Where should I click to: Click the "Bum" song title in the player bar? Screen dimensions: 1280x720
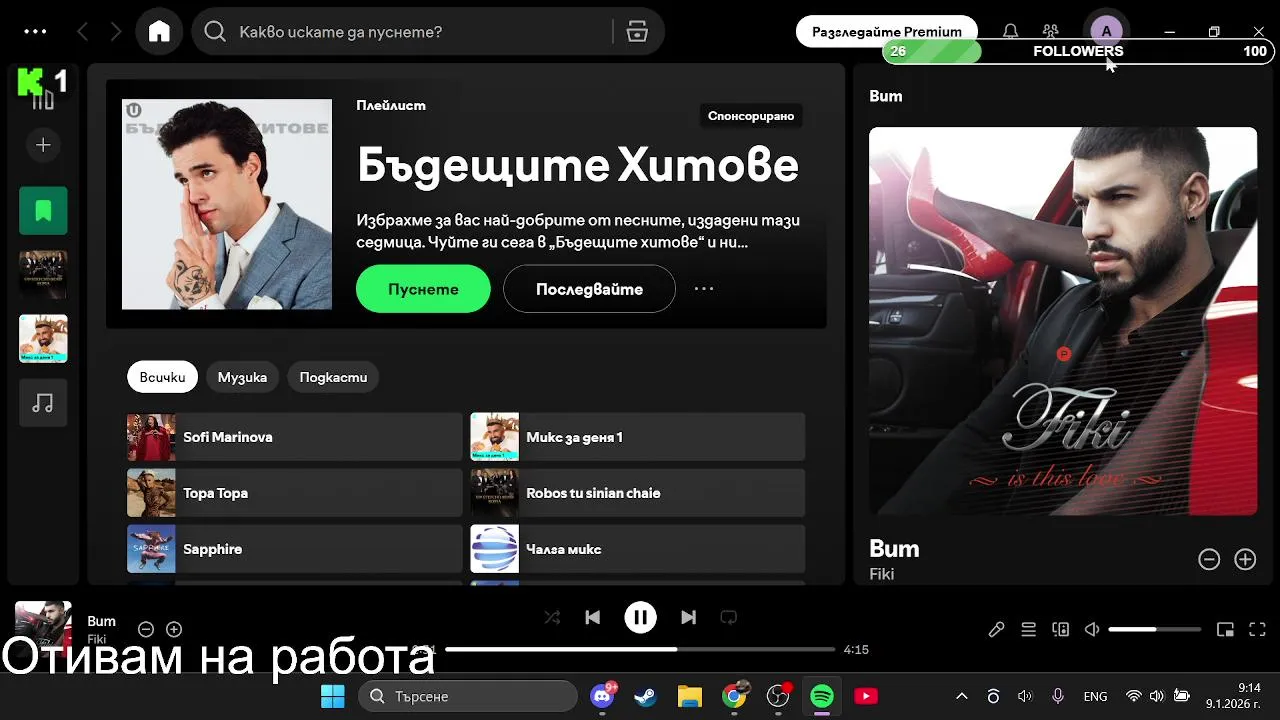click(101, 621)
